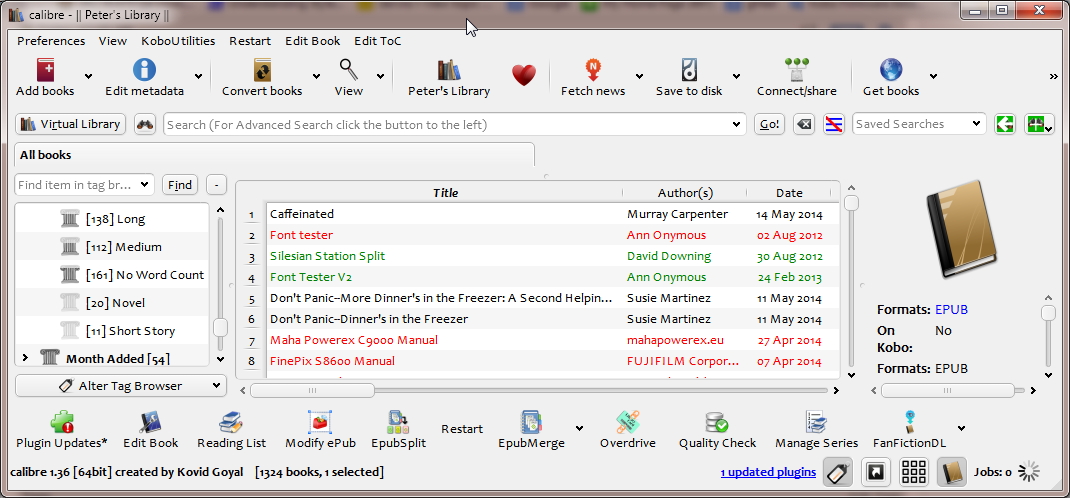Open the Edit ToC menu
The height and width of the screenshot is (498, 1070).
click(x=377, y=41)
